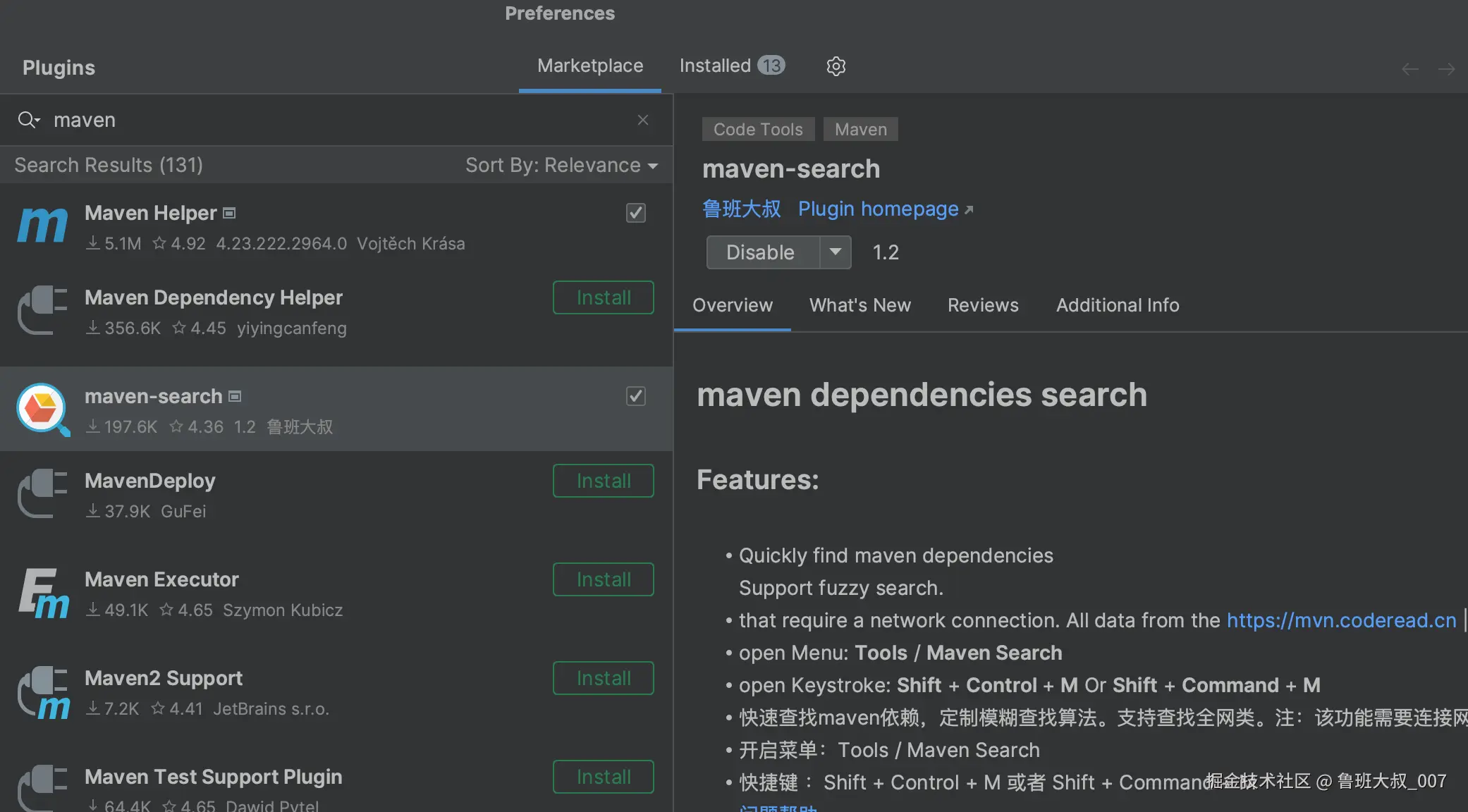Screen dimensions: 1468x812
Task: Open the Plugin homepage link
Action: click(878, 209)
